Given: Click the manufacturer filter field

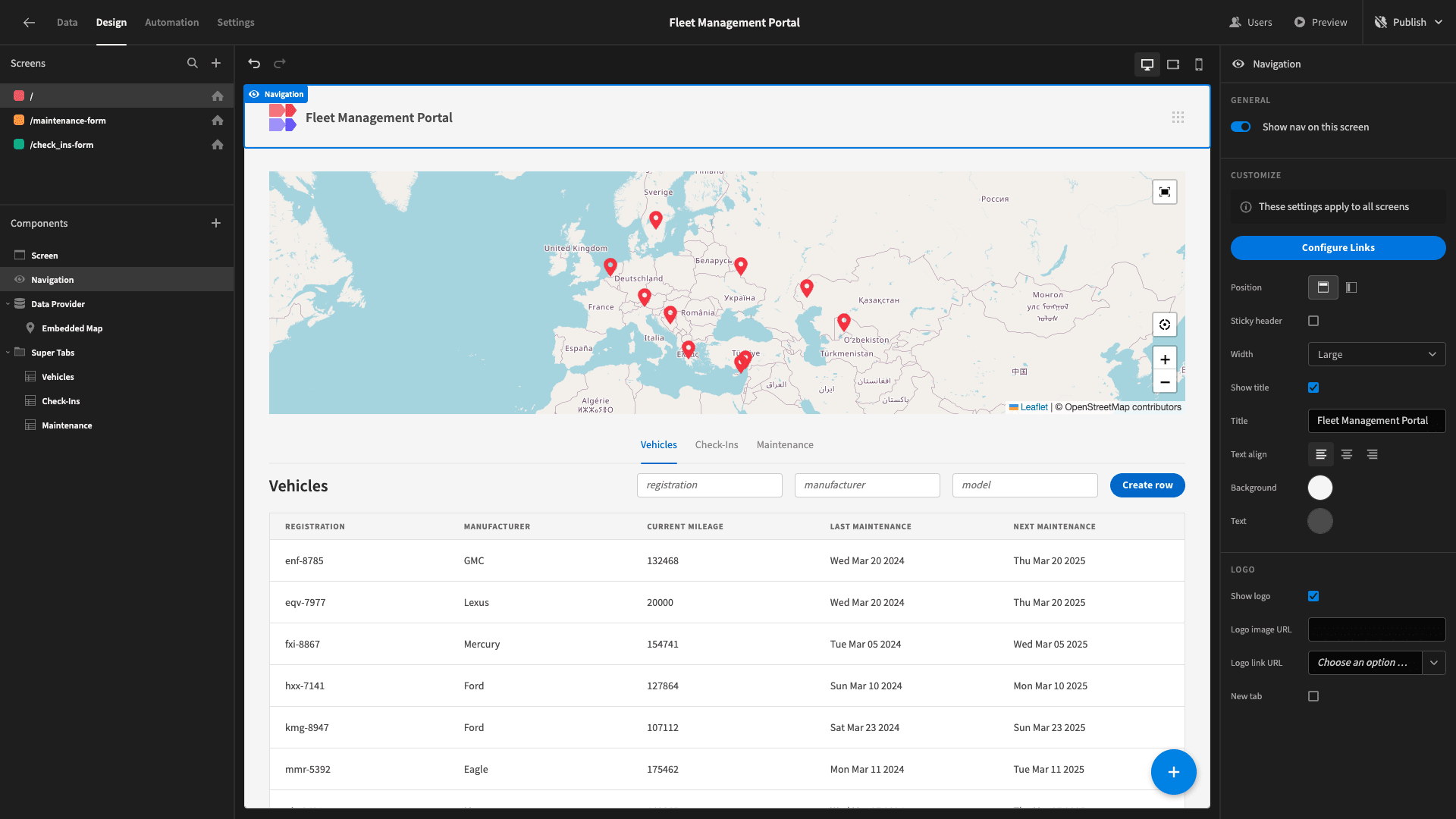Looking at the screenshot, I should tap(868, 485).
